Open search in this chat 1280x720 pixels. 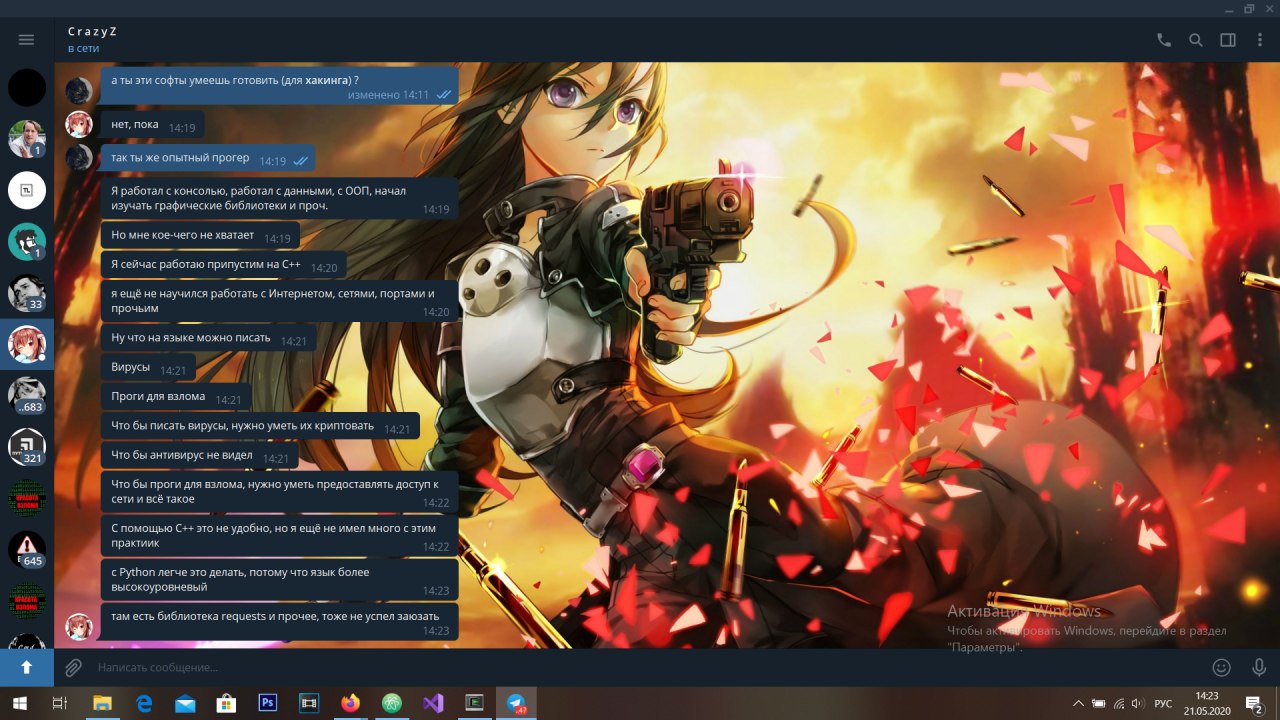coord(1195,40)
